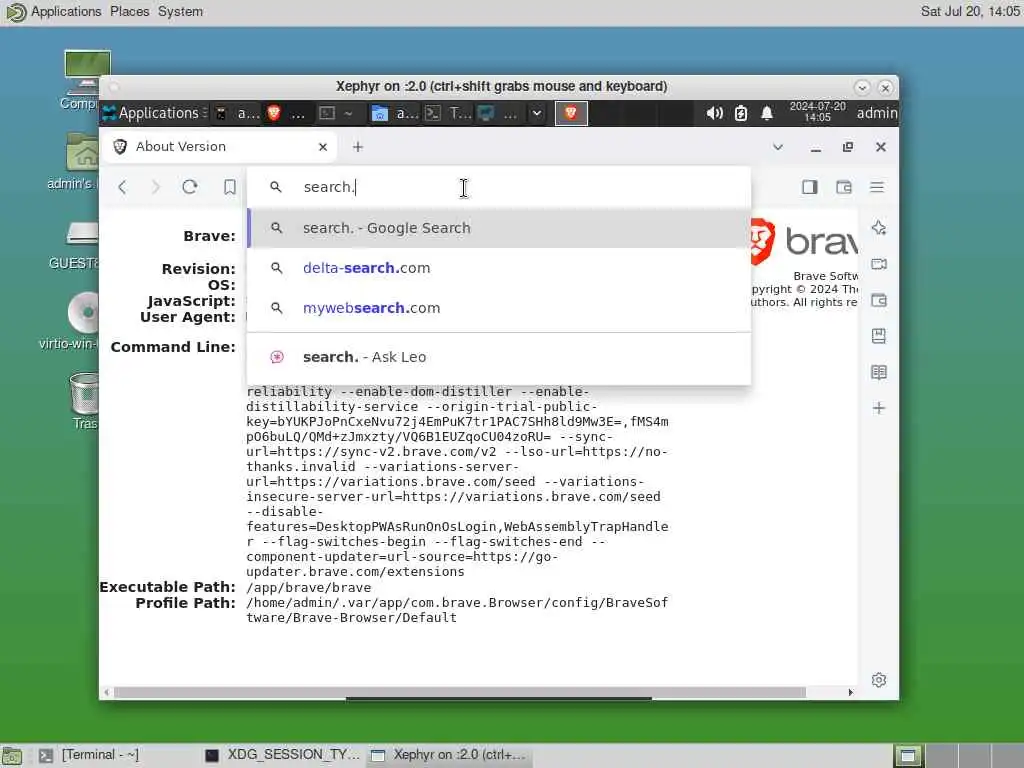Open reading list icon in the sidebar
Viewport: 1024px width, 768px height.
pyautogui.click(x=879, y=372)
